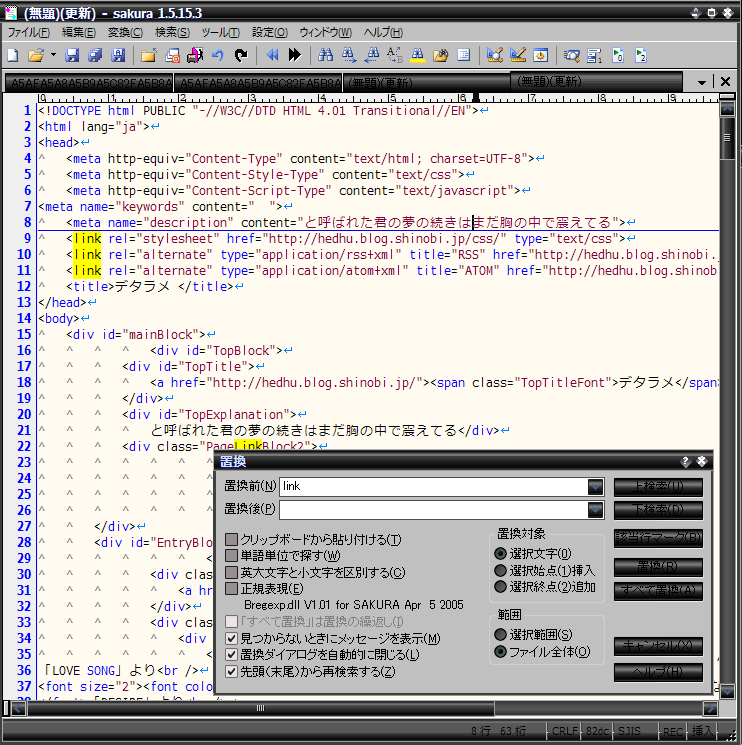The image size is (742, 745).
Task: Click the toolbar icon with page marked 2
Action: [x=640, y=56]
